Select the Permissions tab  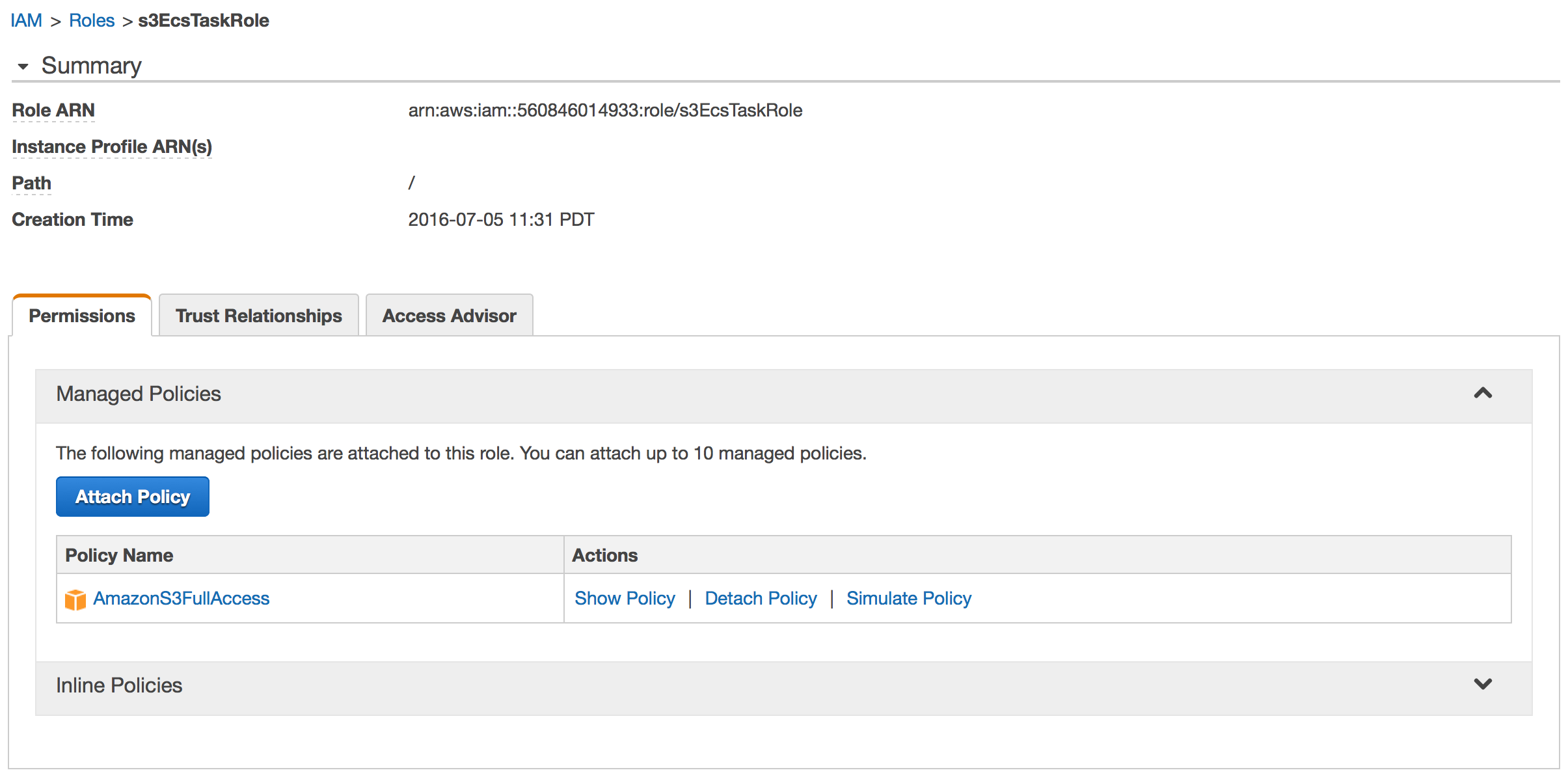coord(82,316)
